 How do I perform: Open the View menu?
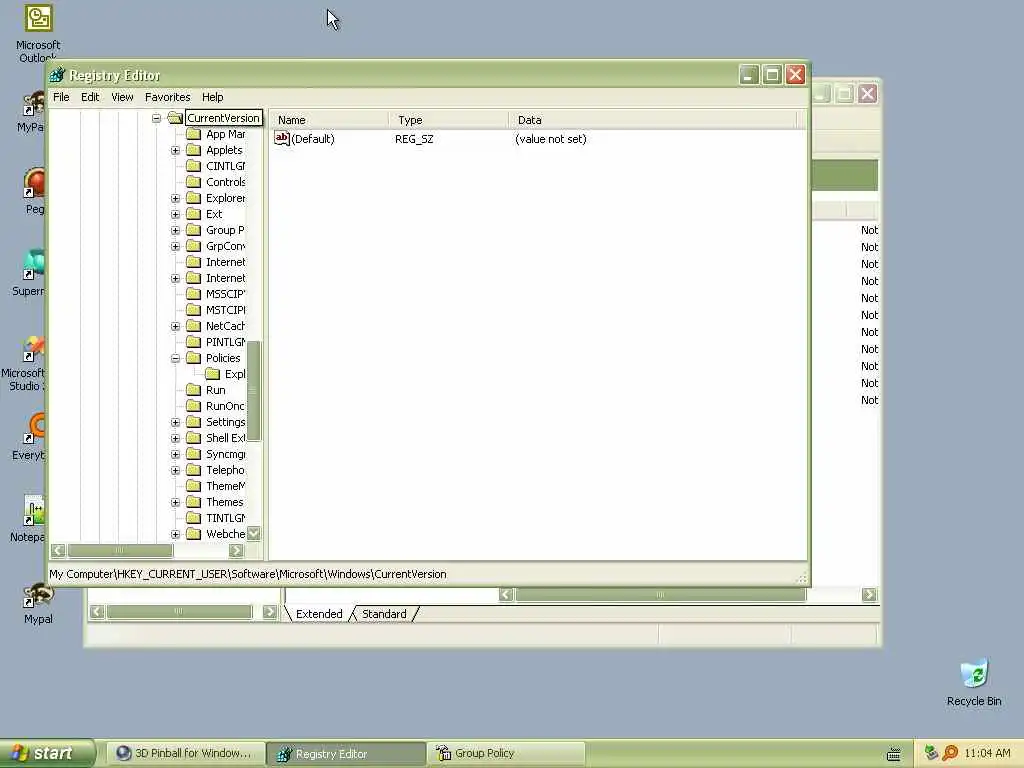tap(122, 97)
